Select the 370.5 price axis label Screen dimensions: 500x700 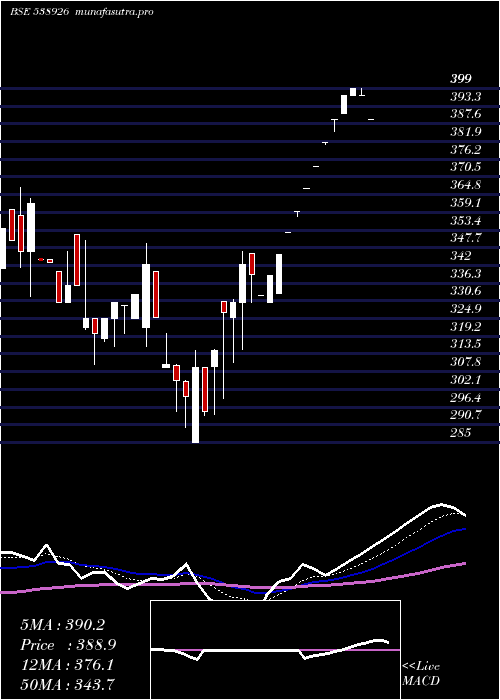coord(466,167)
